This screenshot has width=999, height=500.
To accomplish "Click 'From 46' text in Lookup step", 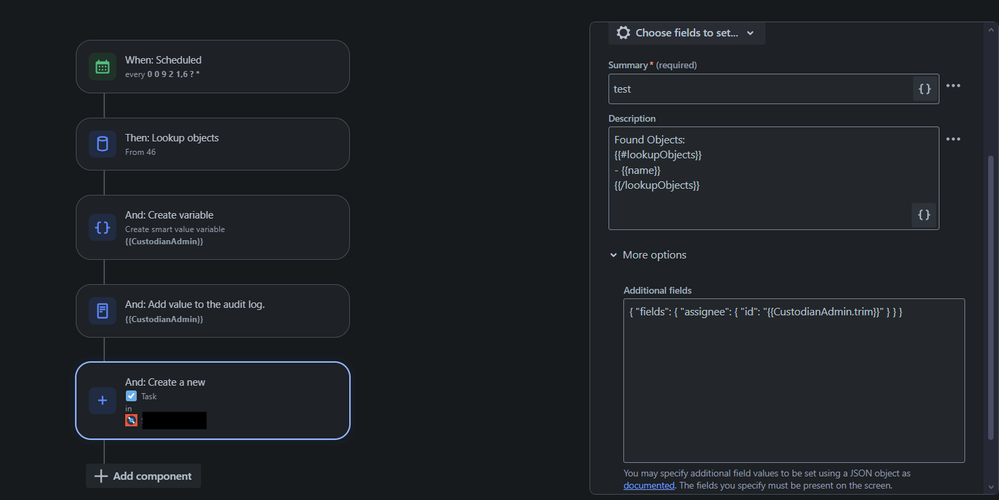I will click(x=140, y=152).
